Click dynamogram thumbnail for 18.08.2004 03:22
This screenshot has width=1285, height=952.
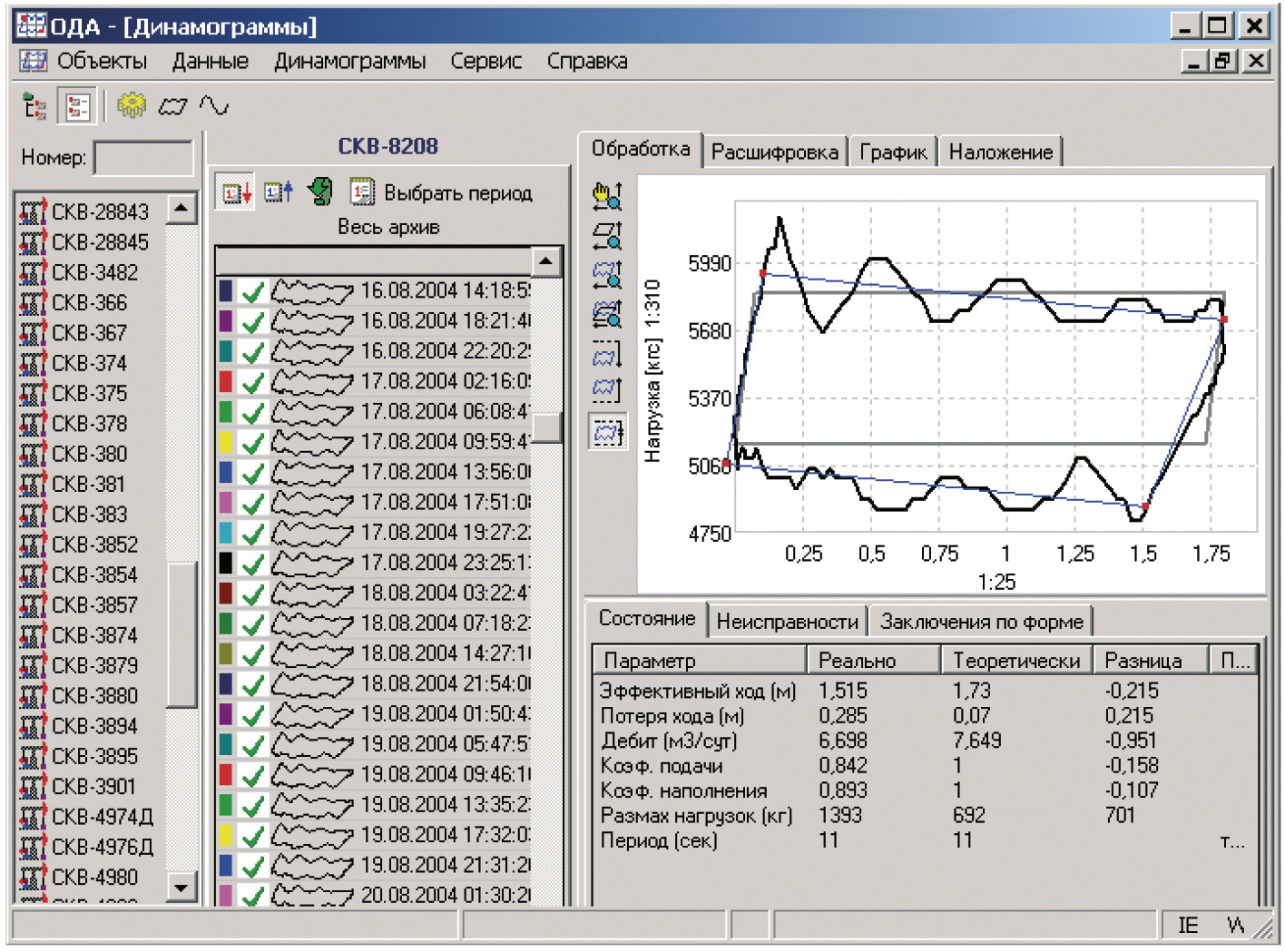pyautogui.click(x=312, y=594)
